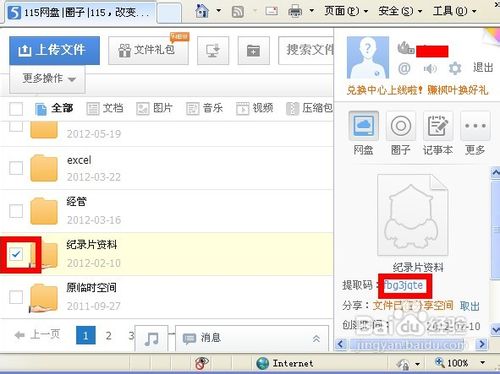This screenshot has height=374, width=500.
Task: Click the popup blocker status icon
Action: (x=201, y=363)
